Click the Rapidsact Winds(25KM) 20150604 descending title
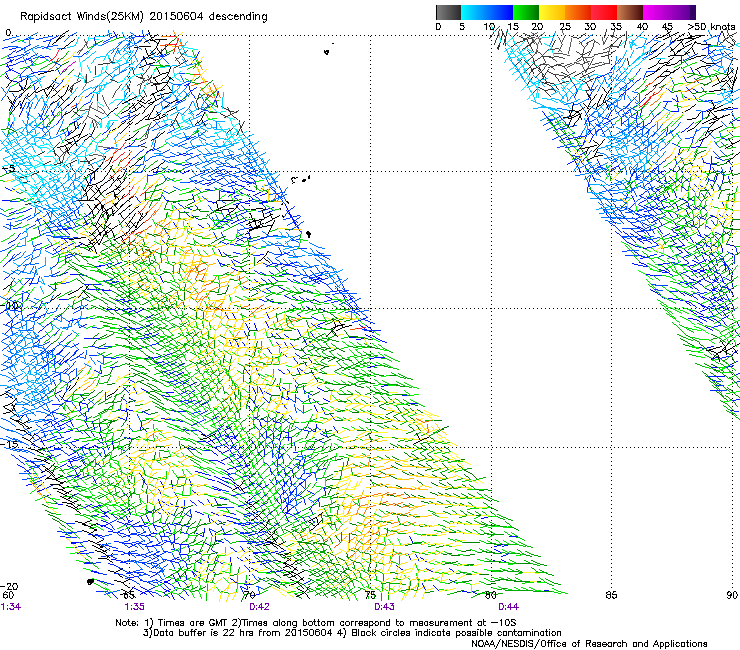Screen dimensions: 740x650 [x=143, y=17]
